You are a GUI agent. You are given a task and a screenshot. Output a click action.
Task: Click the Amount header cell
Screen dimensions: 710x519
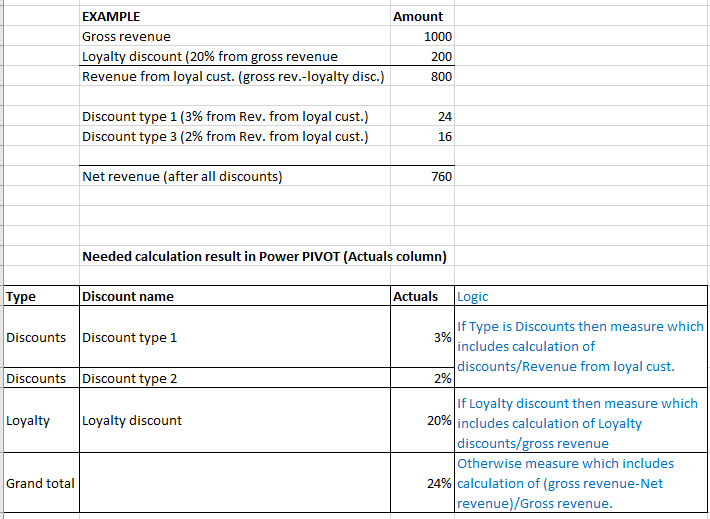click(x=422, y=16)
